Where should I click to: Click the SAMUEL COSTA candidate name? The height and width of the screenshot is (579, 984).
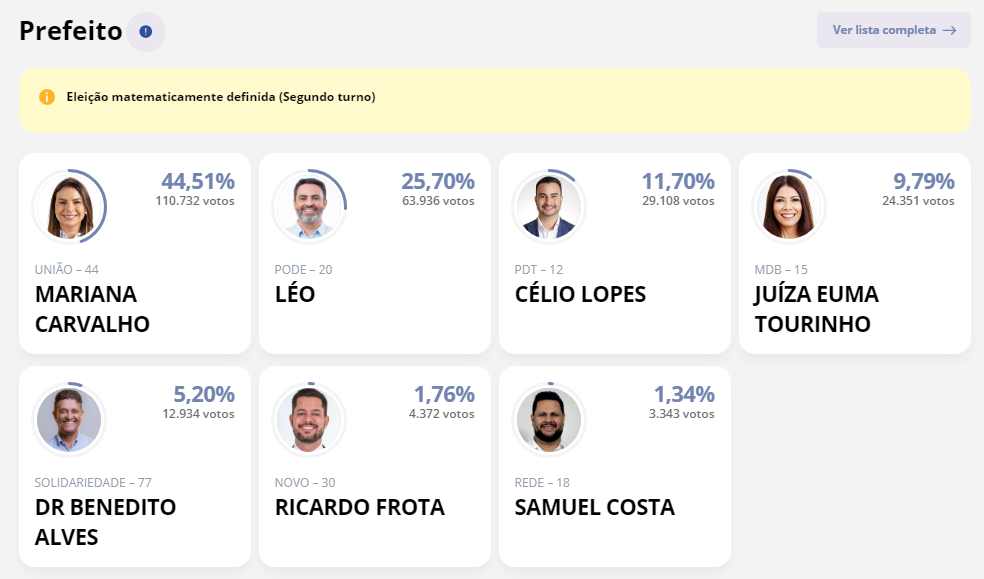point(594,507)
